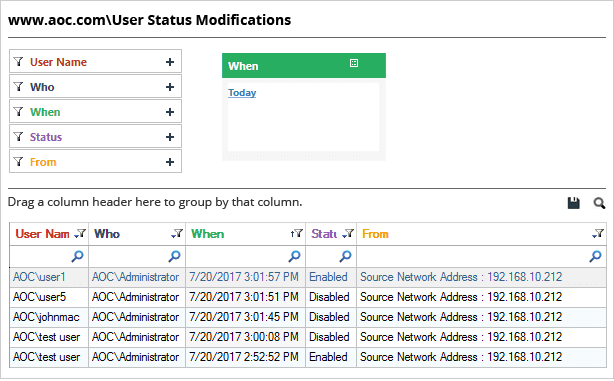Expand the When filter with plus
614x381 pixels.
(x=170, y=112)
